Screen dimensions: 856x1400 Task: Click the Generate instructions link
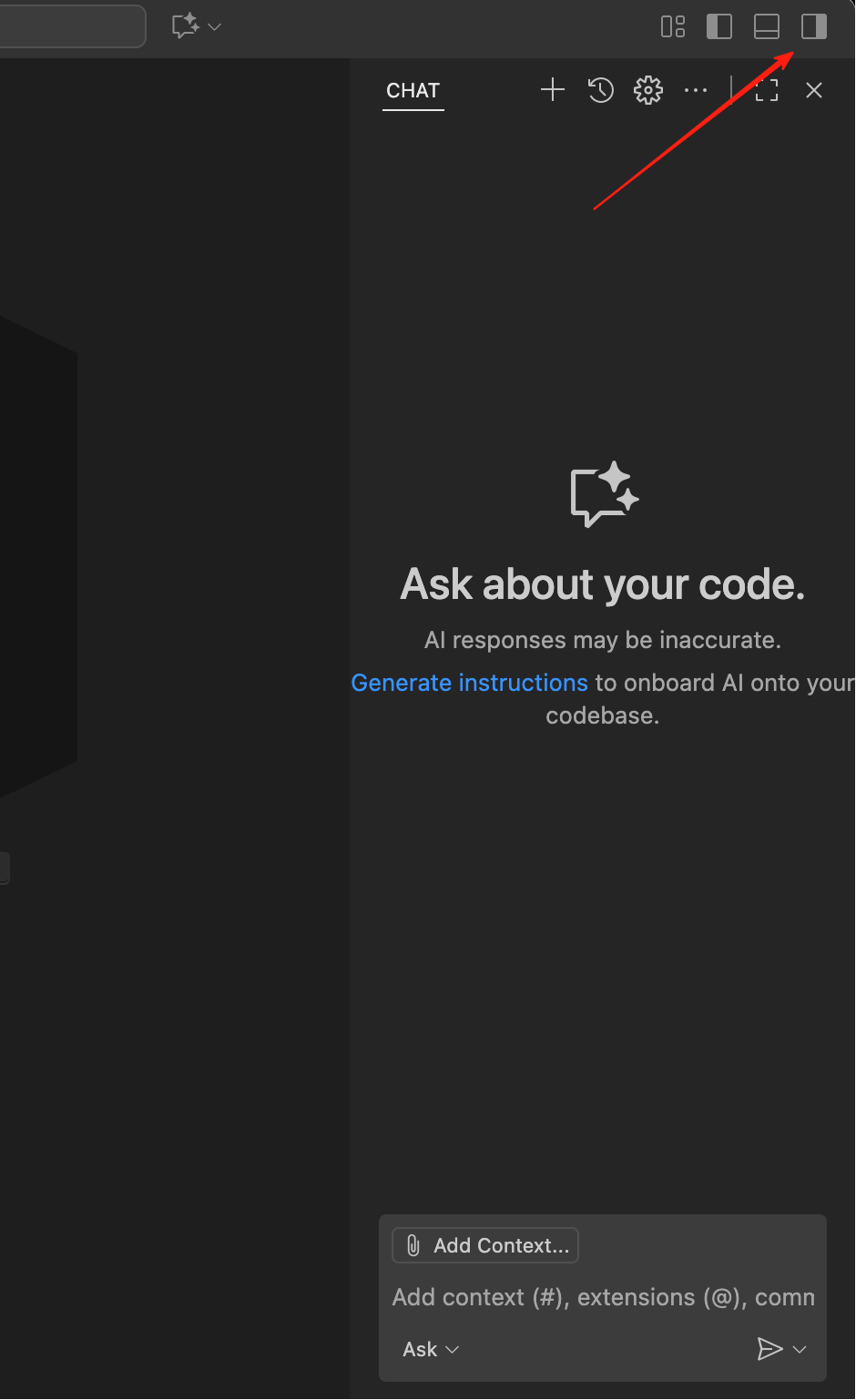pos(469,683)
